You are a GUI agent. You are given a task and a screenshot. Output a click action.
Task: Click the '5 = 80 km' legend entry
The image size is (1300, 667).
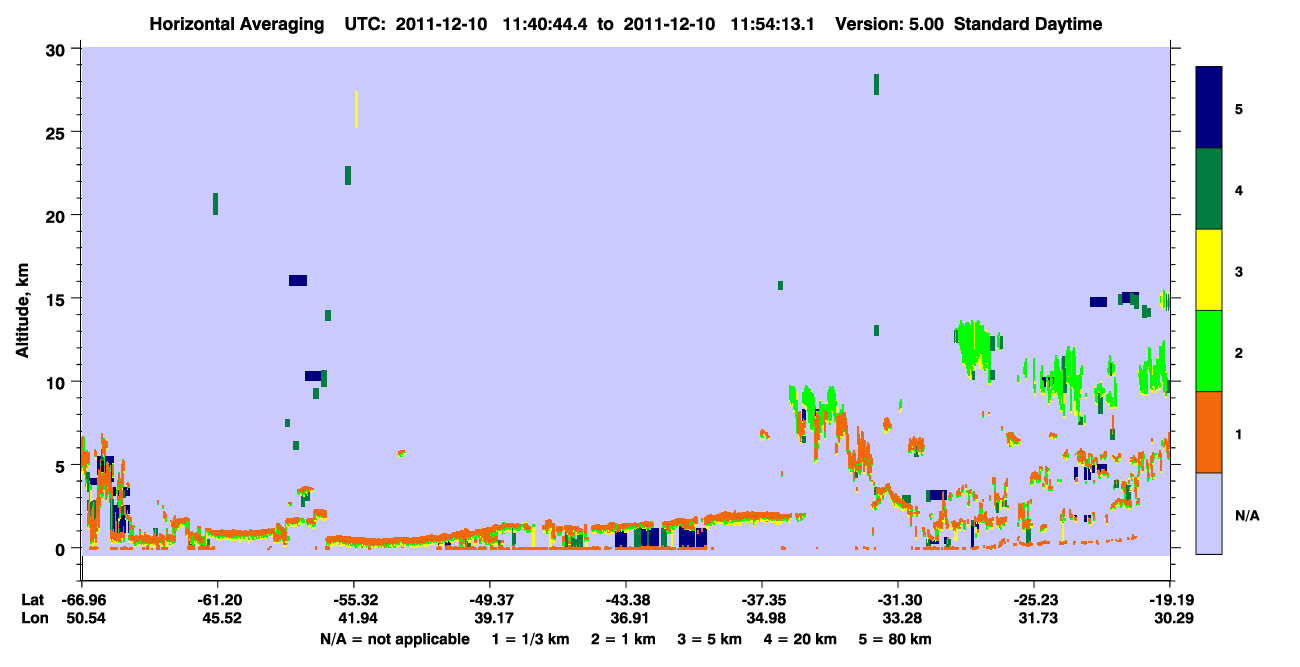(x=896, y=639)
